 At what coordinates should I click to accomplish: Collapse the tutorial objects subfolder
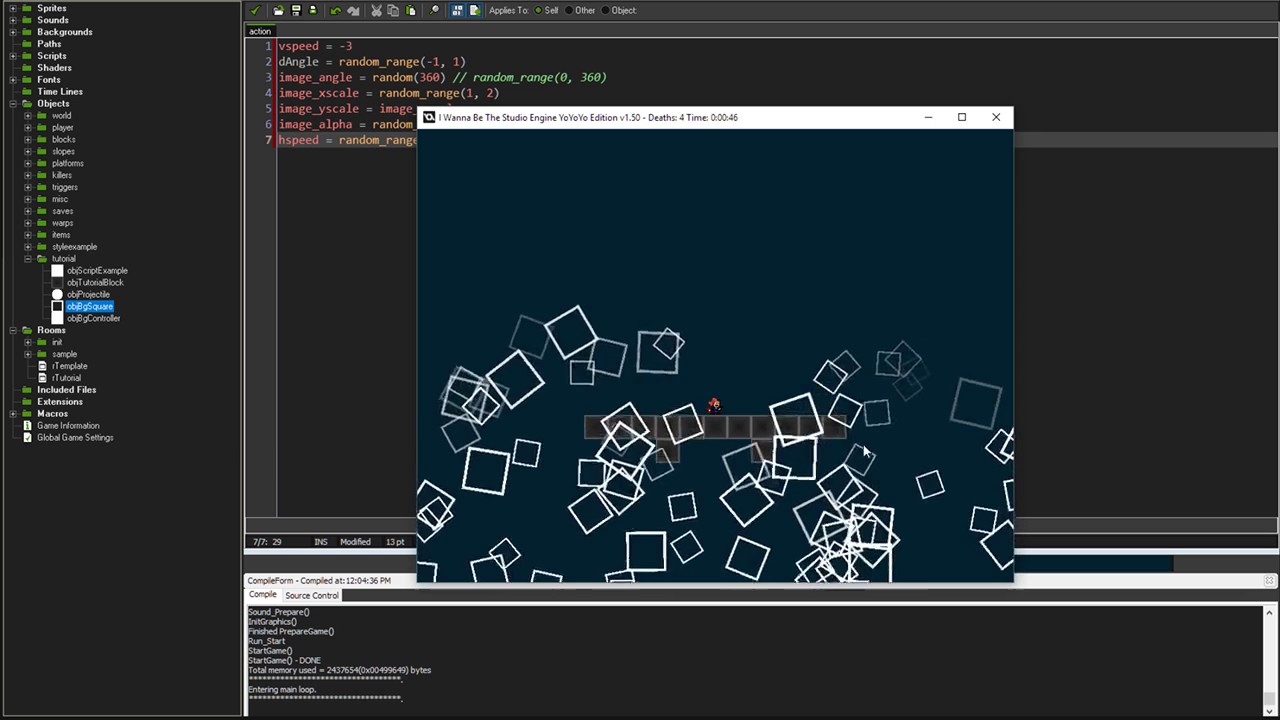coord(28,259)
